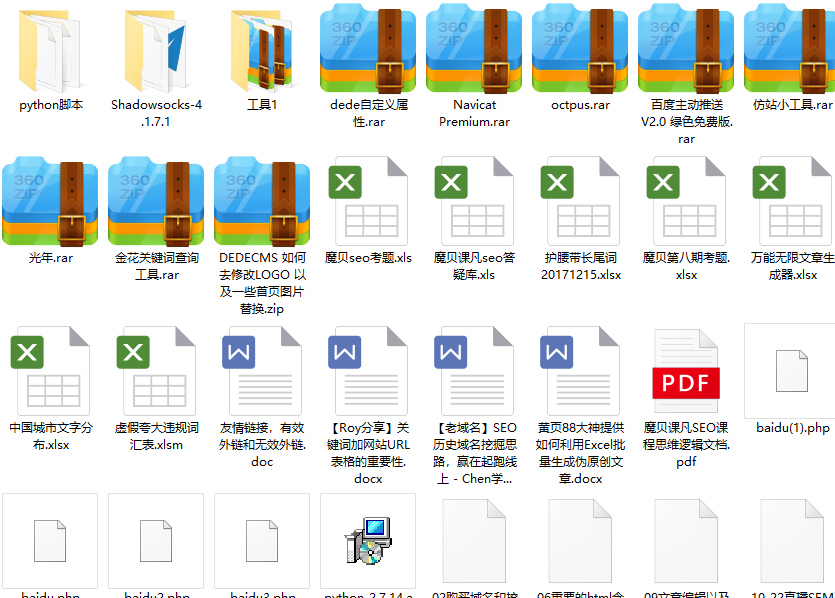Screen dimensions: 835x598
Task: Click the file name '中国城市文字分布.xlsx'
Action: (x=51, y=436)
